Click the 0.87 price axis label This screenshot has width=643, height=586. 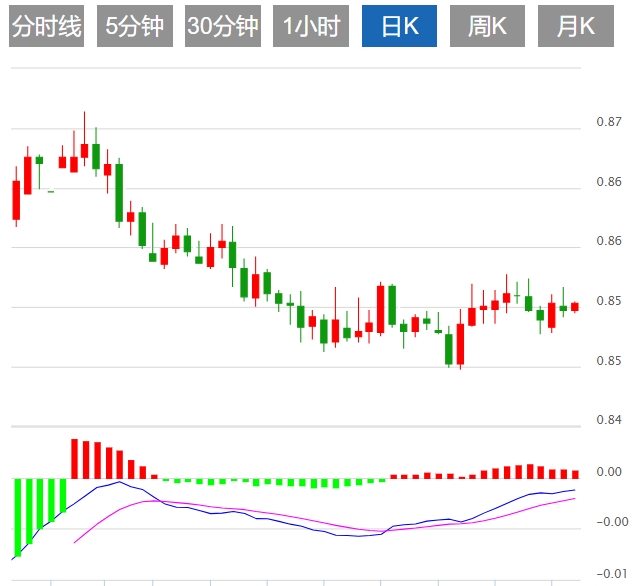click(x=609, y=122)
